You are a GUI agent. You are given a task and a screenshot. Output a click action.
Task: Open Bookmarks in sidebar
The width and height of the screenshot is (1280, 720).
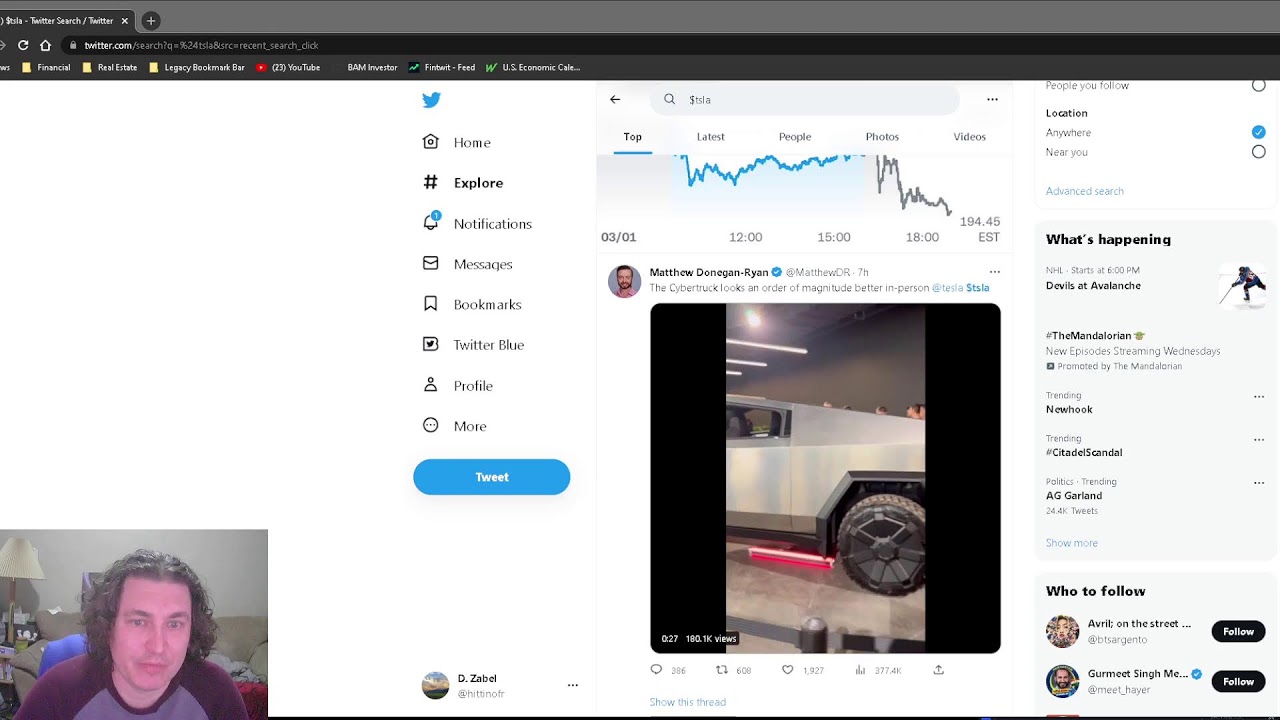tap(472, 304)
